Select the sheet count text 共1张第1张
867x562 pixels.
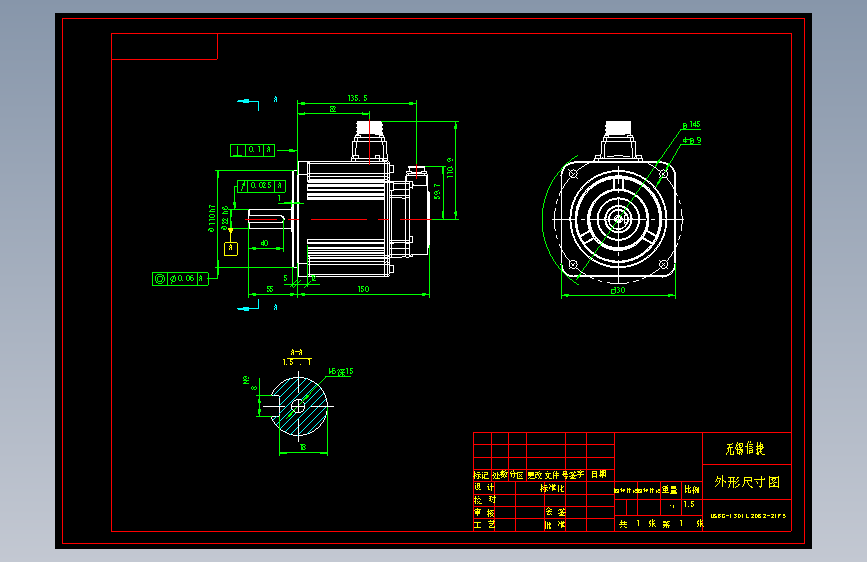pos(661,523)
